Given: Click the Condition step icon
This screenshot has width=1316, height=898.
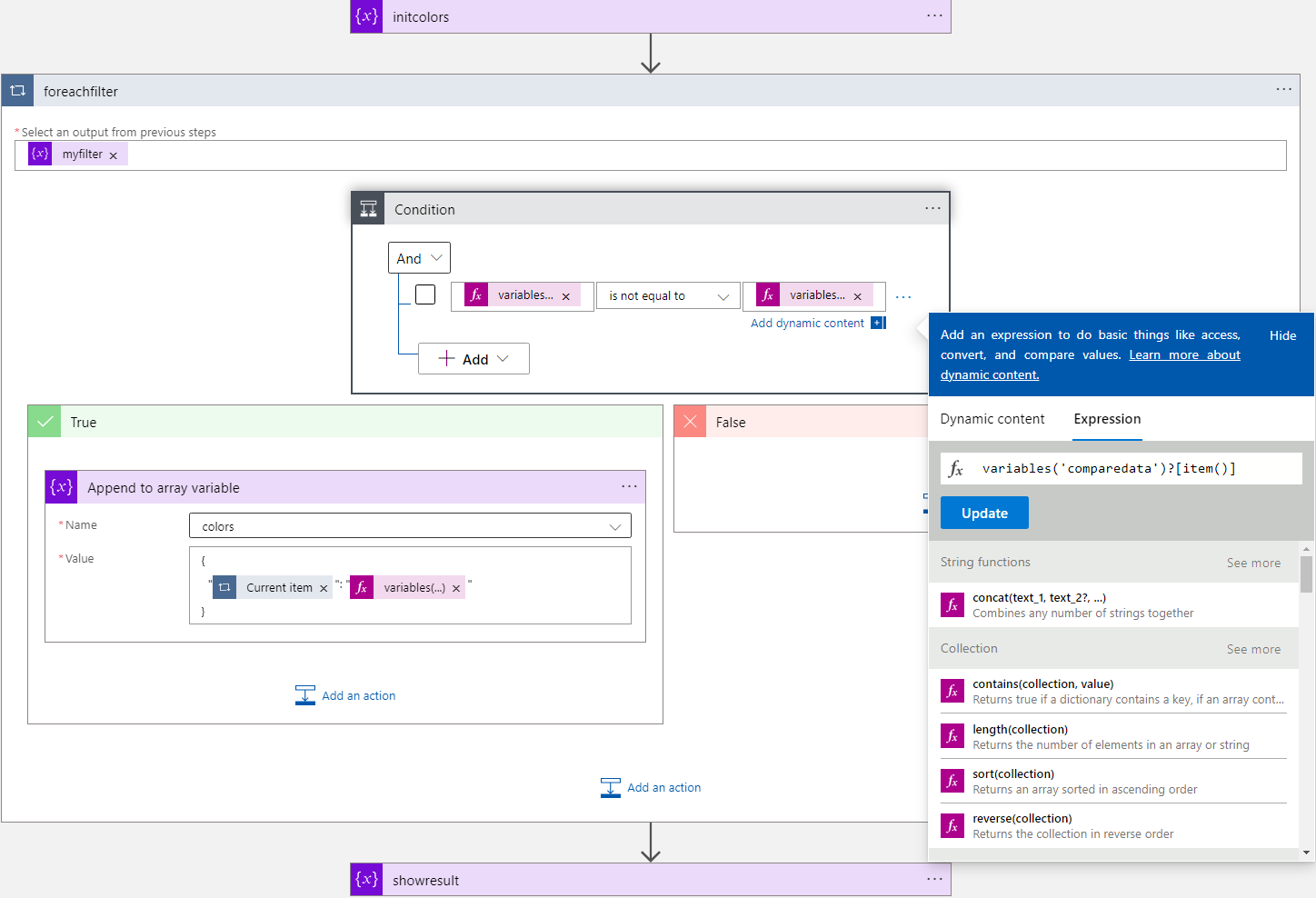Looking at the screenshot, I should (368, 209).
